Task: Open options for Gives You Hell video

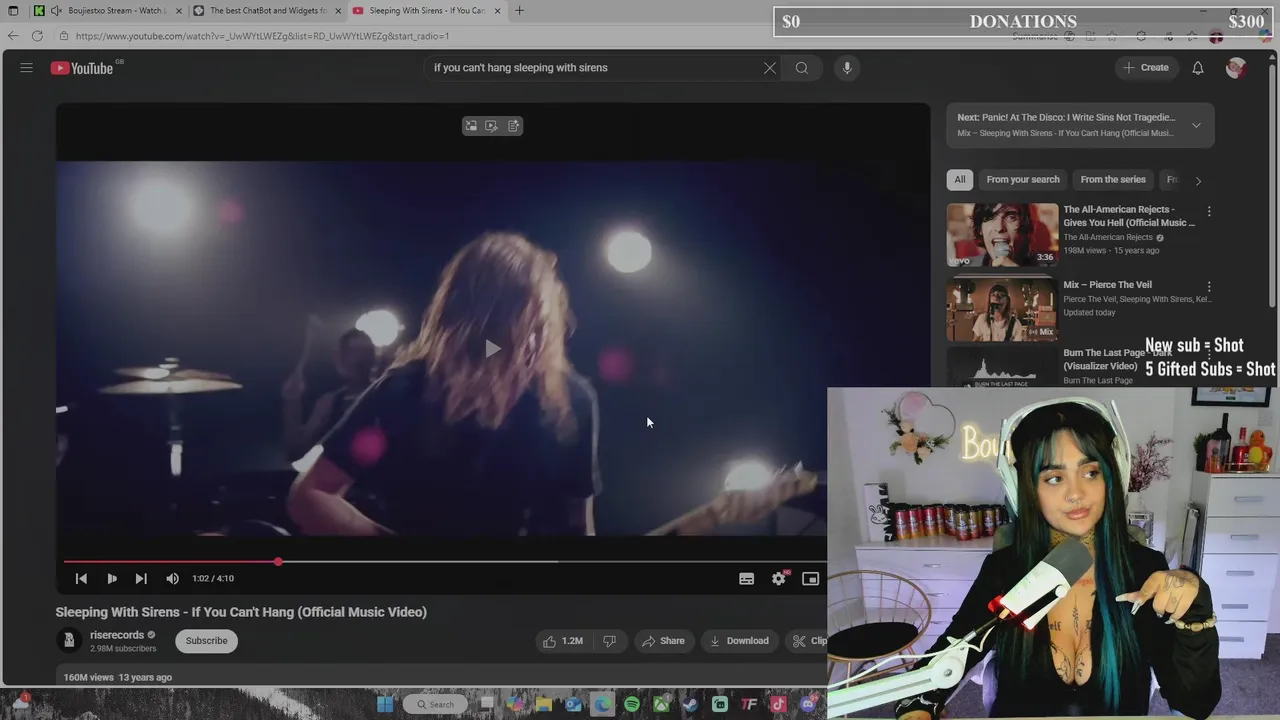Action: pos(1209,212)
